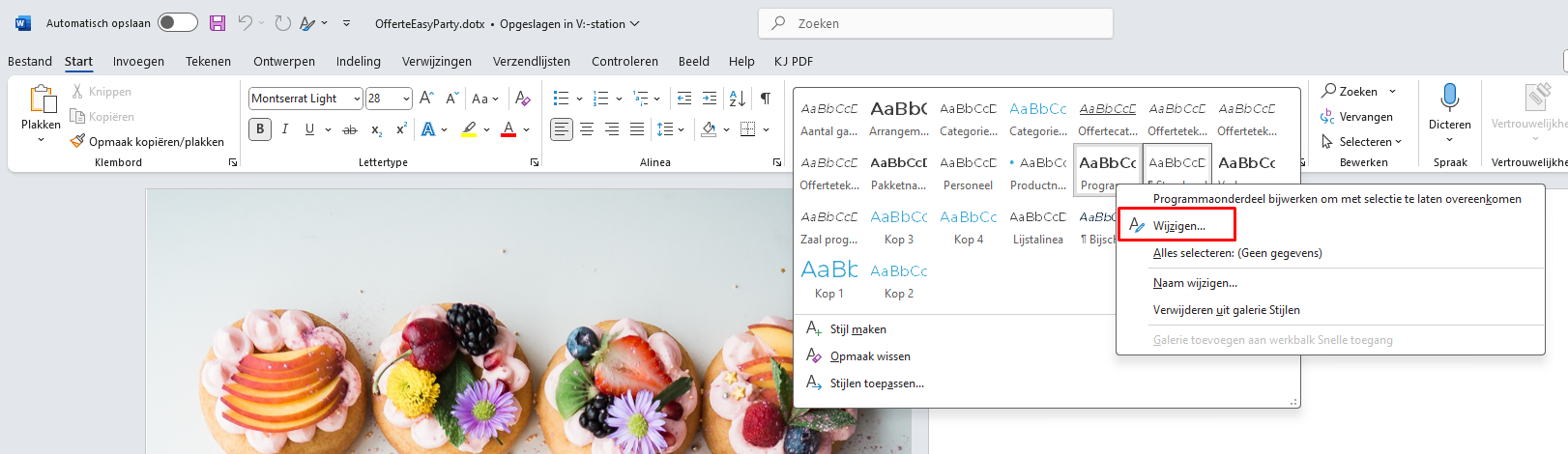Viewport: 1568px width, 454px height.
Task: Click the Zoeken magnifier in ribbon
Action: pos(1329,91)
